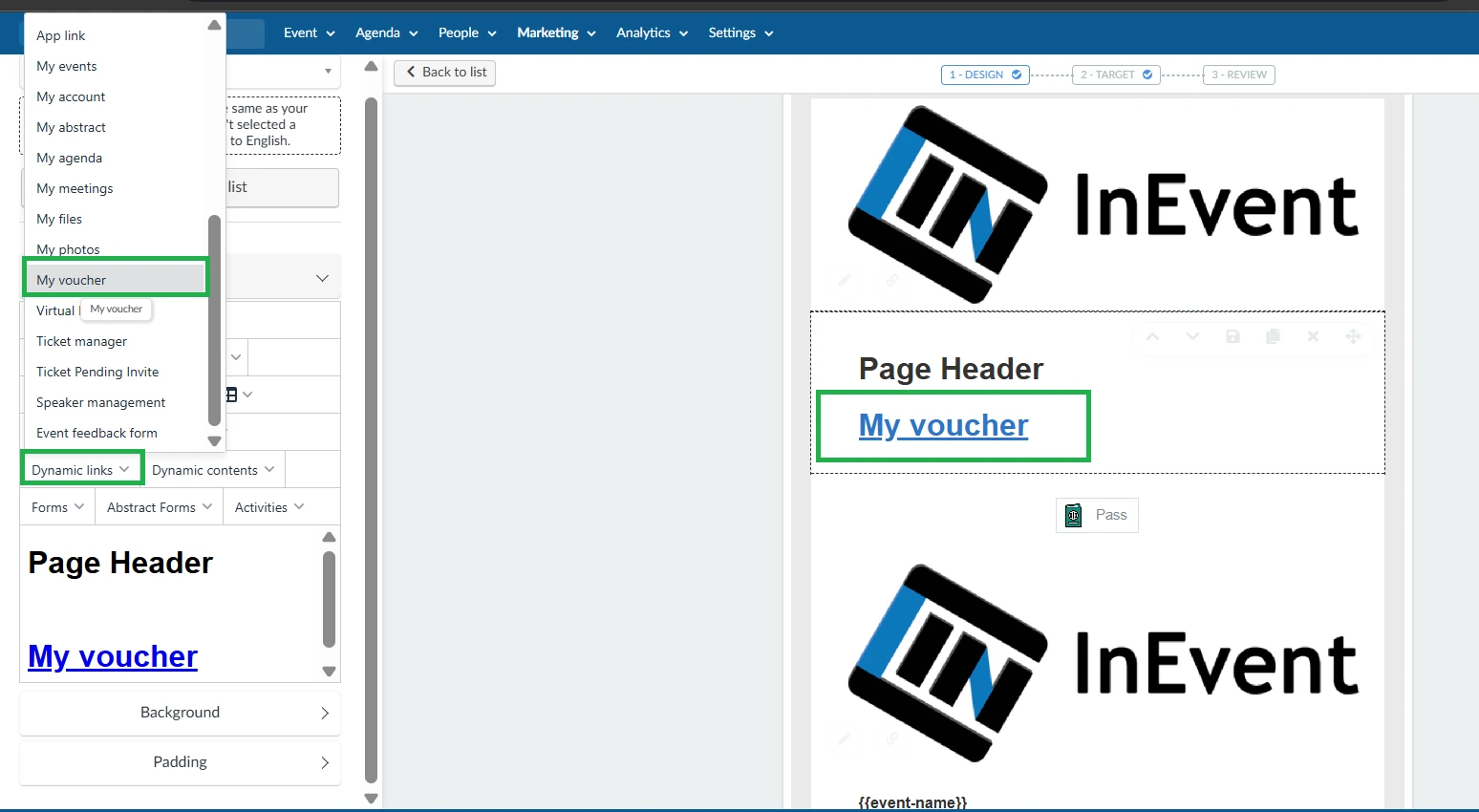1479x812 pixels.
Task: Open the Marketing menu
Action: [x=556, y=32]
